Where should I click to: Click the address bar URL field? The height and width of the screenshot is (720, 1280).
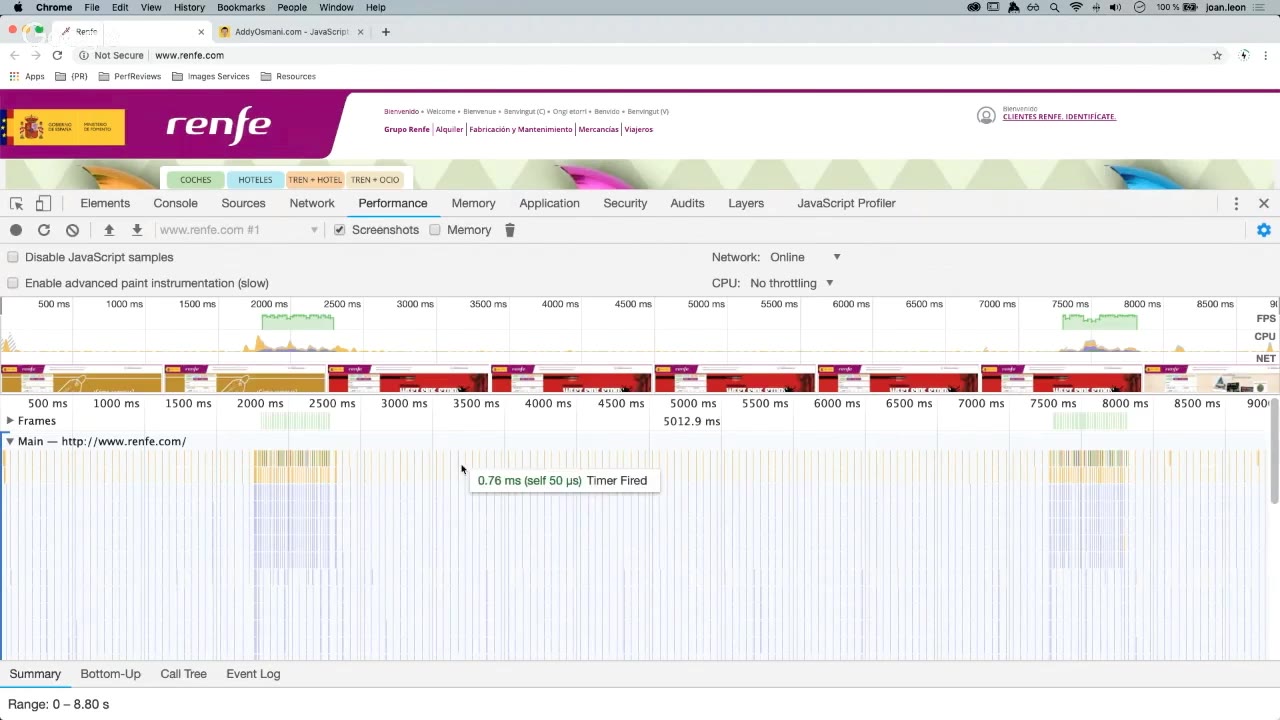pyautogui.click(x=640, y=55)
